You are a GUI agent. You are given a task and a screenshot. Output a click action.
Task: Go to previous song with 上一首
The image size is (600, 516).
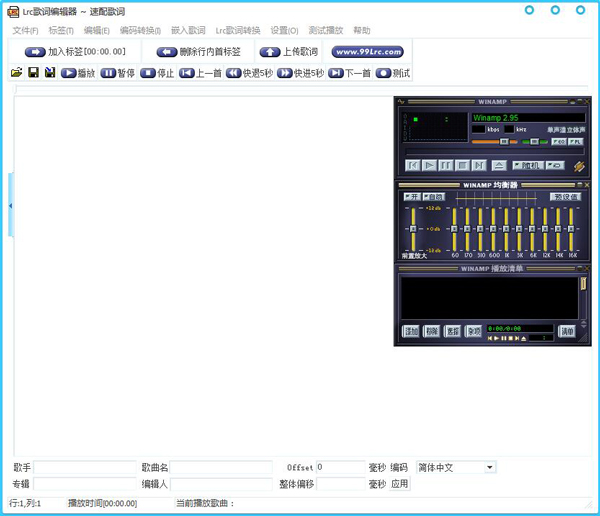pyautogui.click(x=201, y=73)
